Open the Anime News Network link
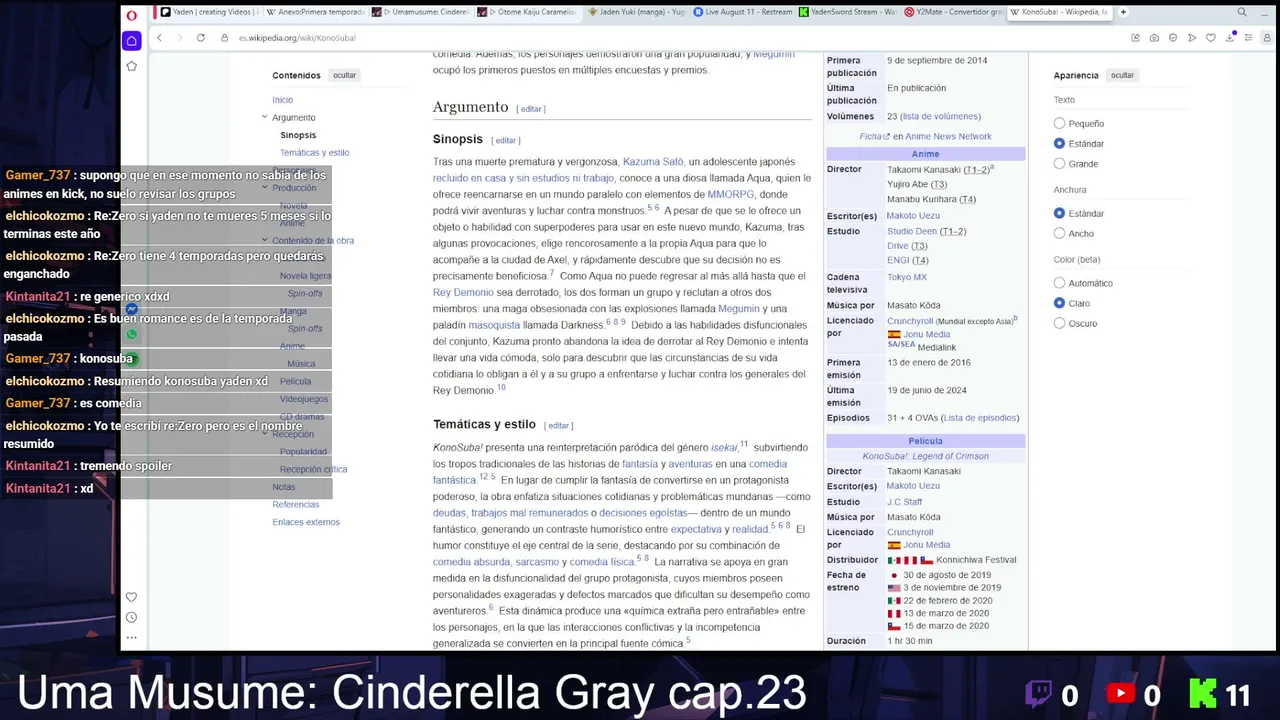The height and width of the screenshot is (720, 1280). [949, 137]
